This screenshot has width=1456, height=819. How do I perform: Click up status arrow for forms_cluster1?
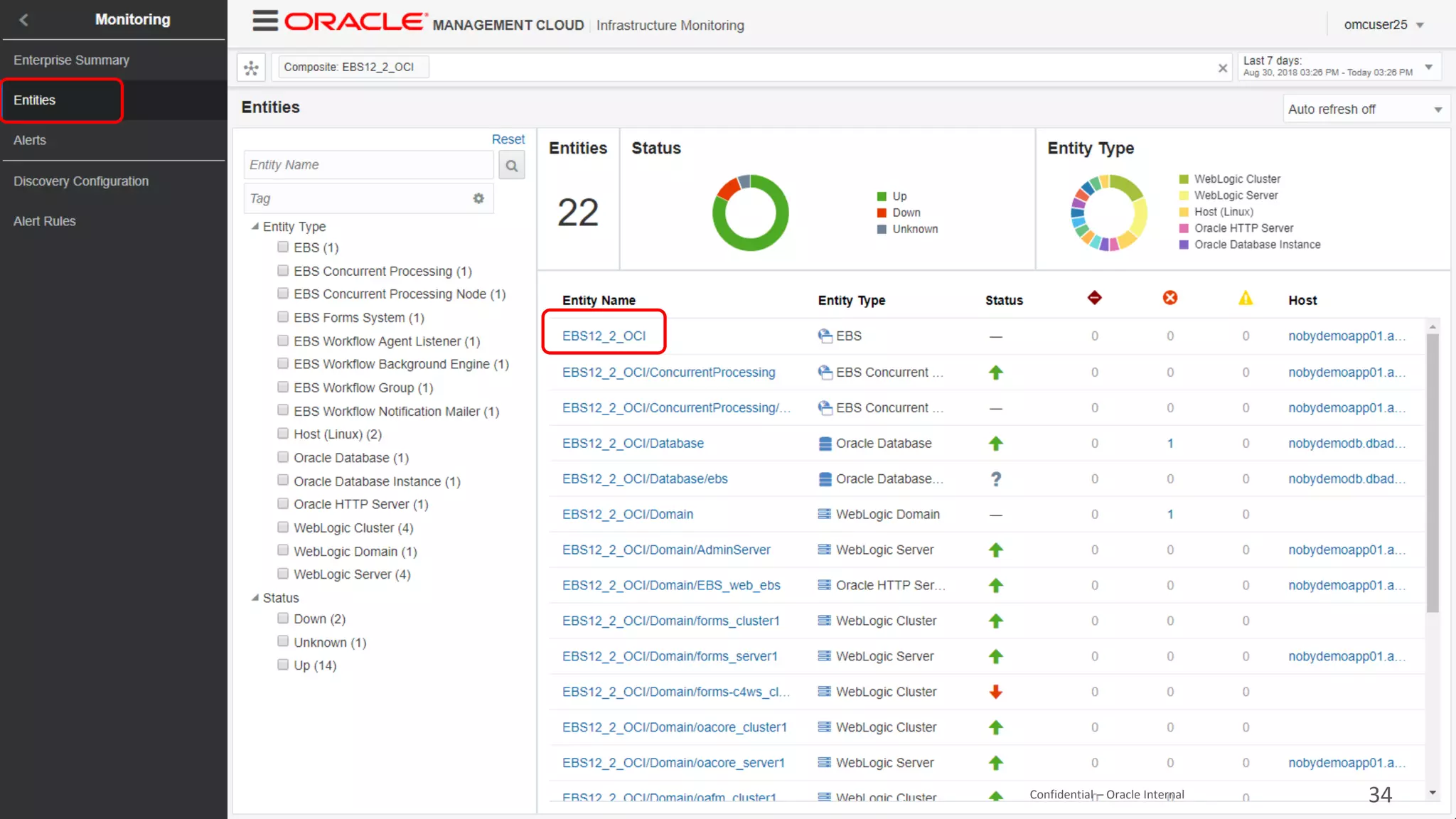(x=996, y=621)
